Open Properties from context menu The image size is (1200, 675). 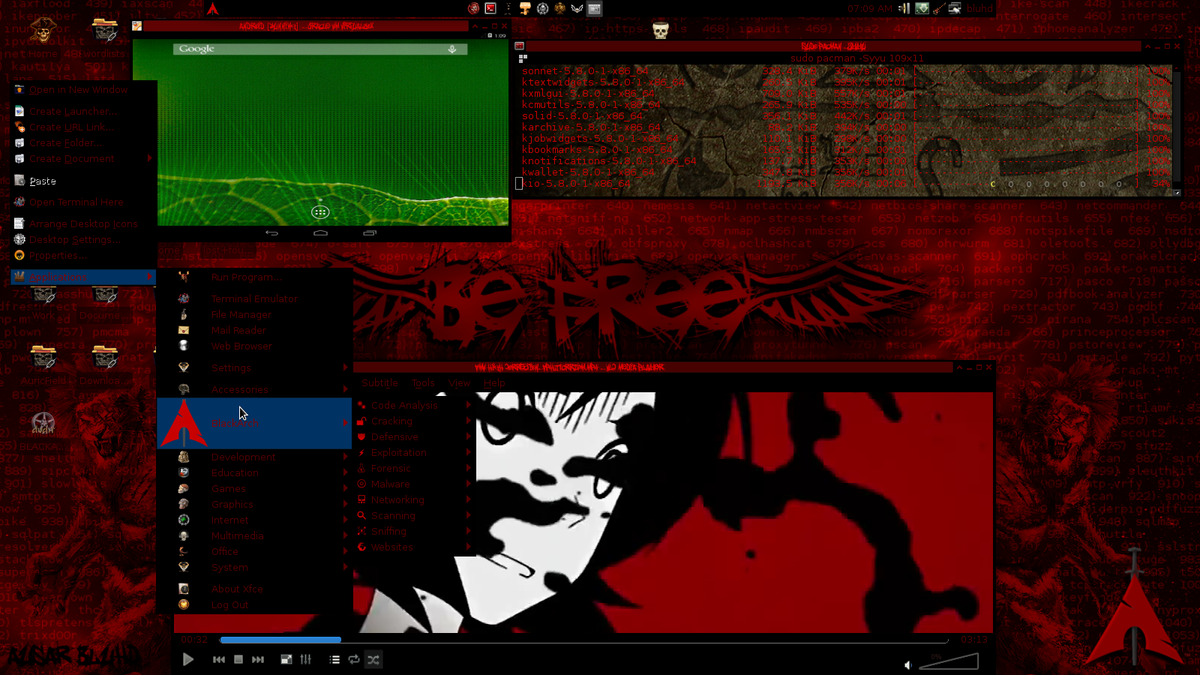click(x=83, y=256)
